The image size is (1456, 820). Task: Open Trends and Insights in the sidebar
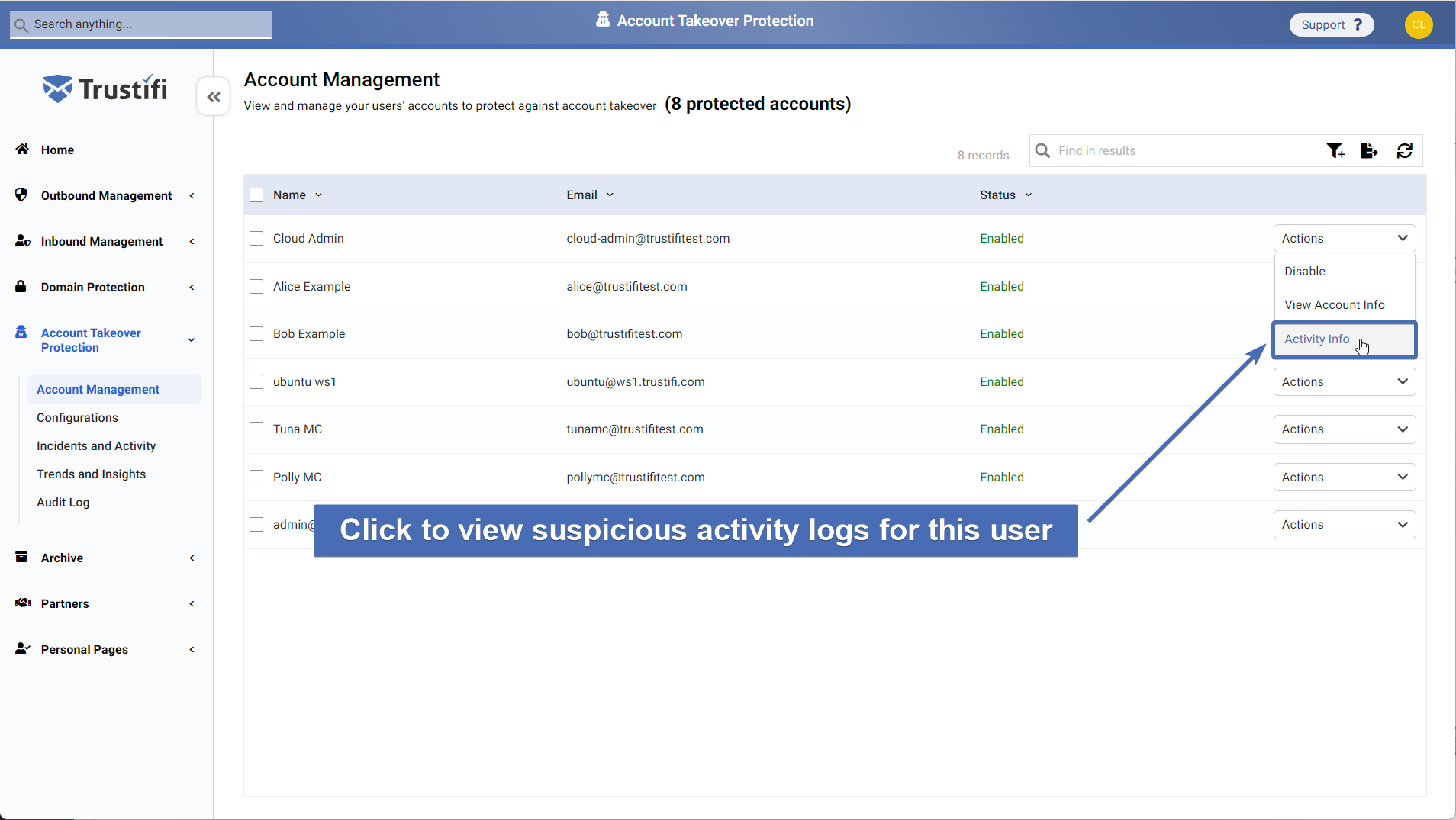pos(91,474)
